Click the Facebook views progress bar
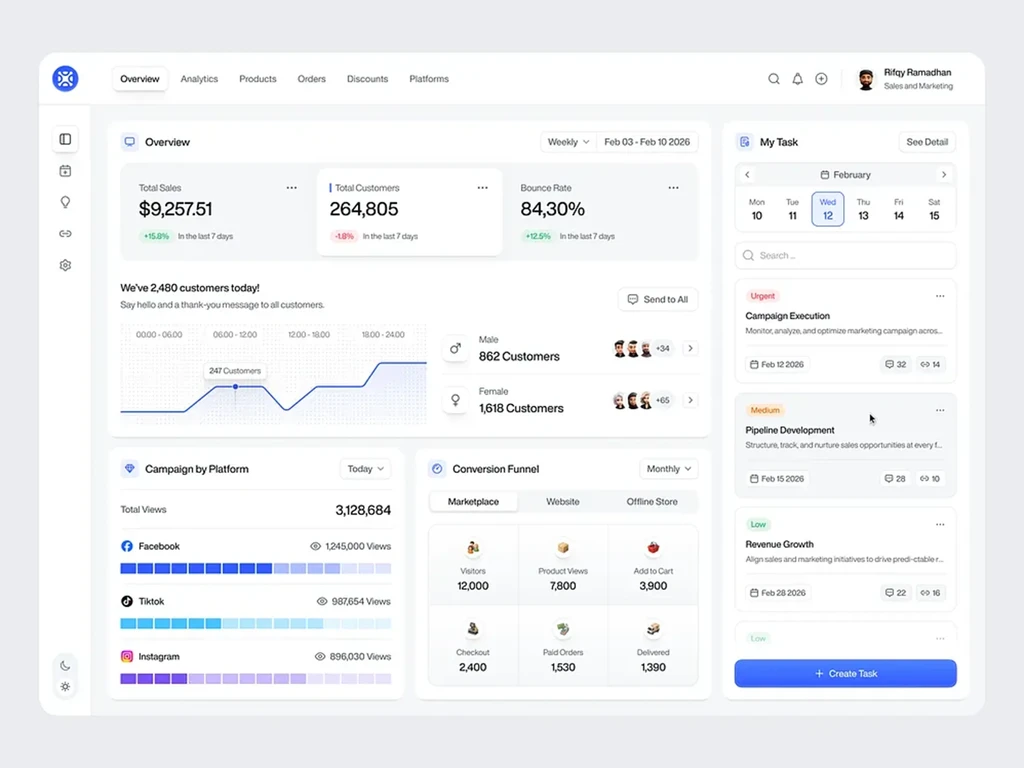Image resolution: width=1024 pixels, height=768 pixels. tap(256, 568)
